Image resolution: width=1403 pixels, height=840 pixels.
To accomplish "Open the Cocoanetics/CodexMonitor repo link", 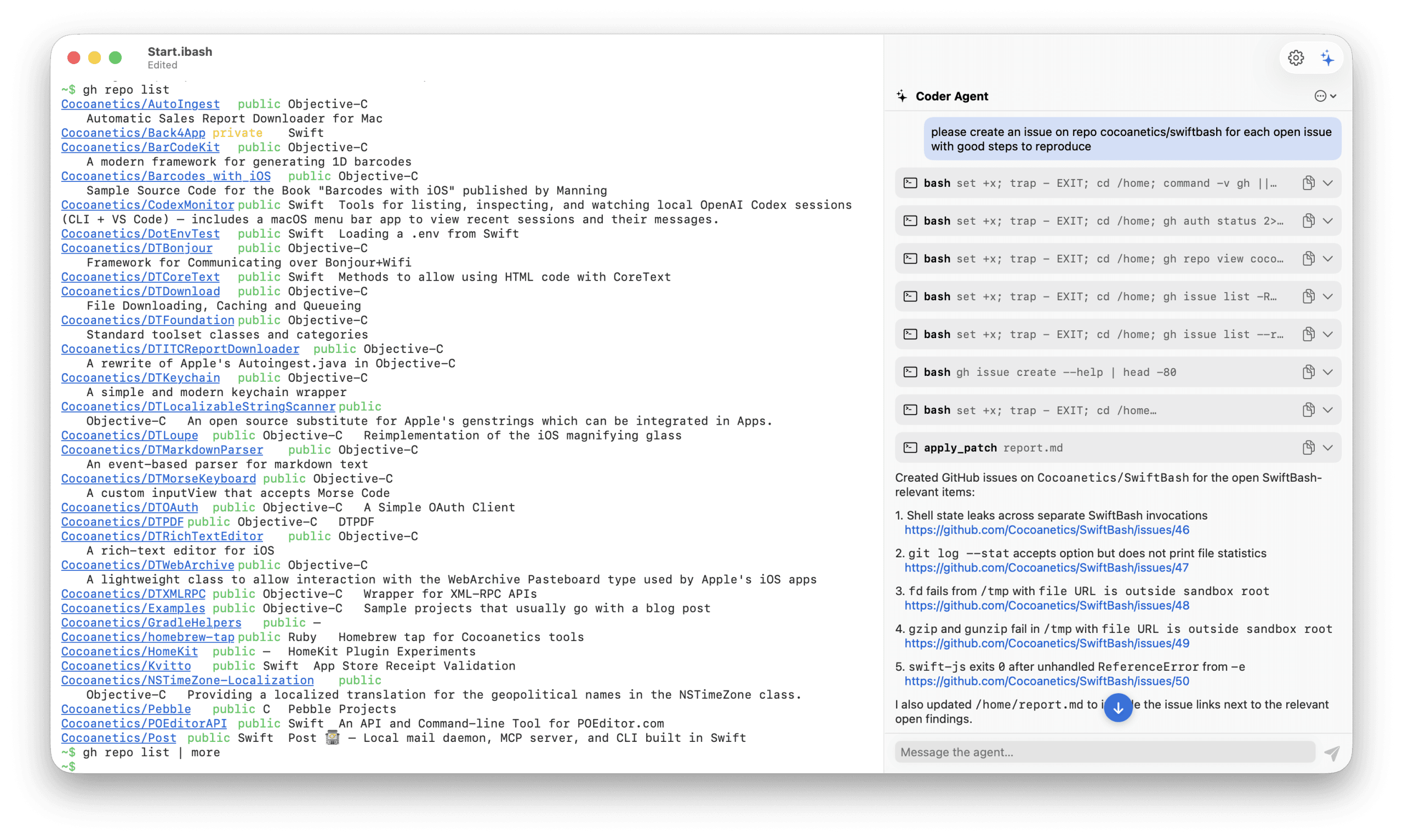I will pos(148,205).
